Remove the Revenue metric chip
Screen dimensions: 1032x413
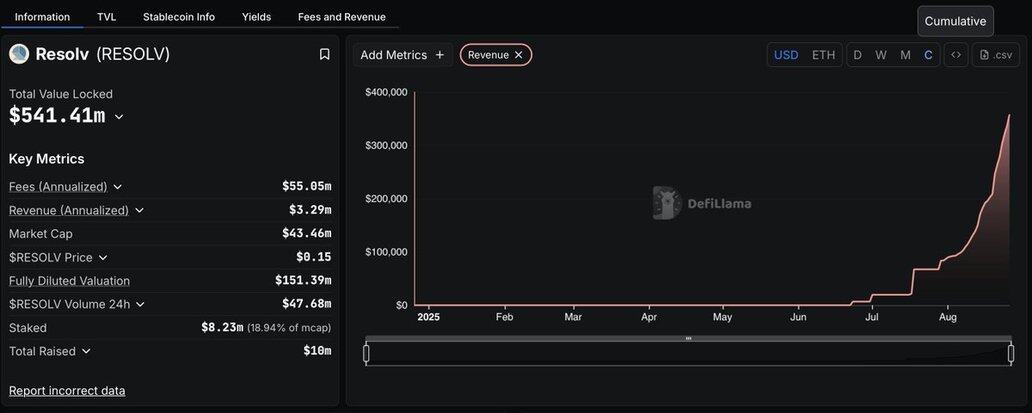[519, 55]
